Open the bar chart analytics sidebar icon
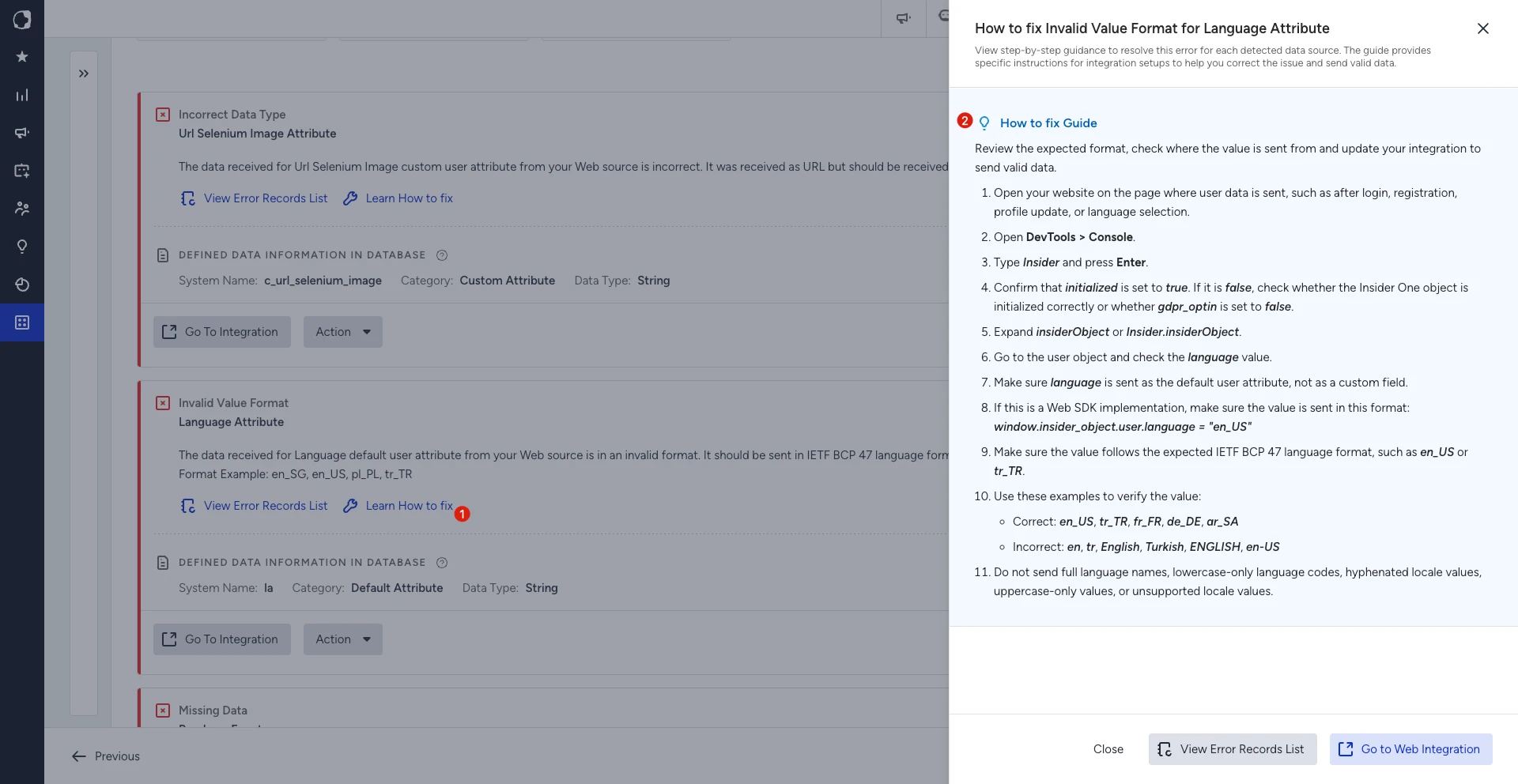Viewport: 1518px width, 784px height. (22, 95)
